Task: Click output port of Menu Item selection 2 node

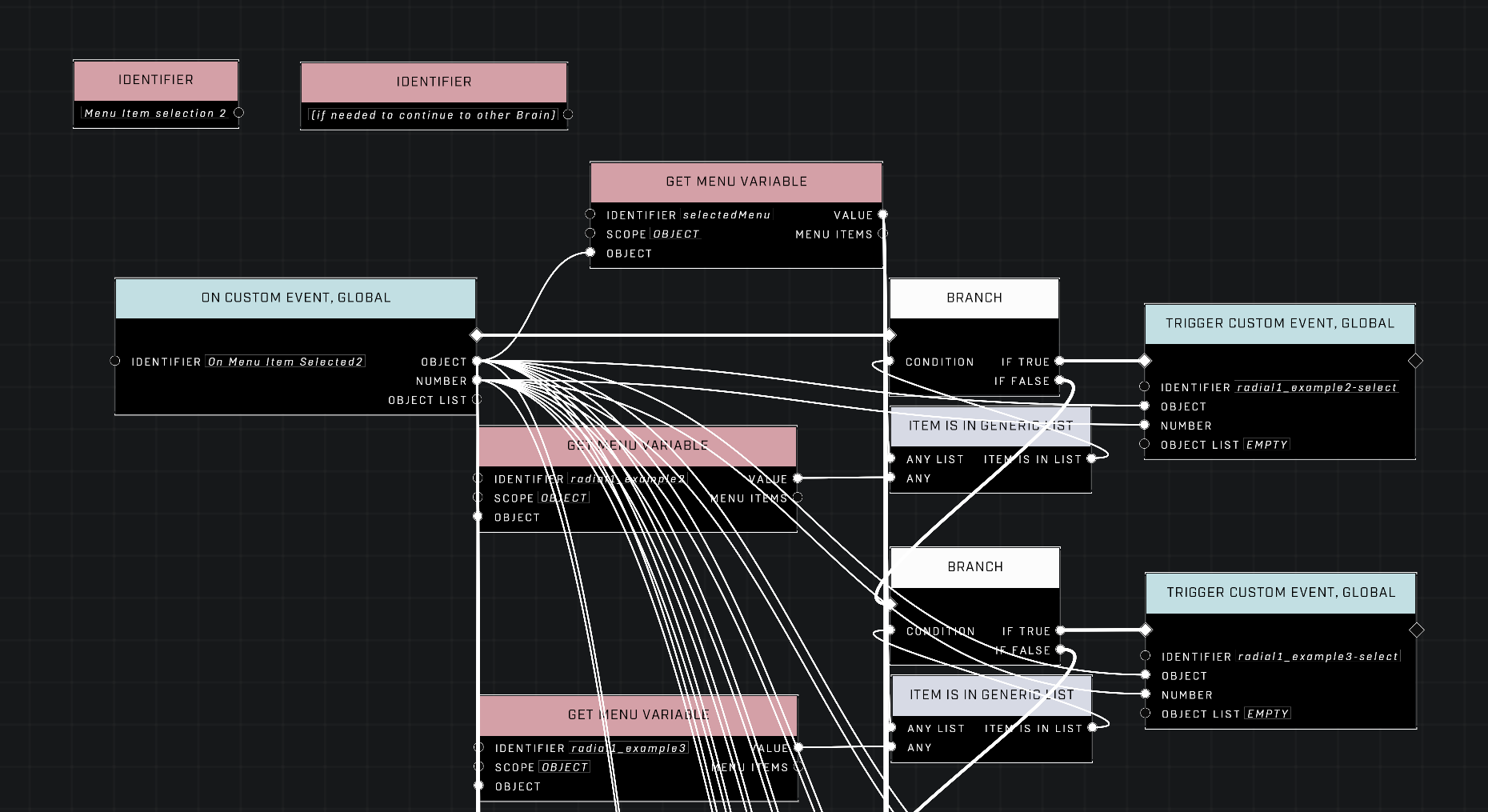Action: (x=238, y=113)
